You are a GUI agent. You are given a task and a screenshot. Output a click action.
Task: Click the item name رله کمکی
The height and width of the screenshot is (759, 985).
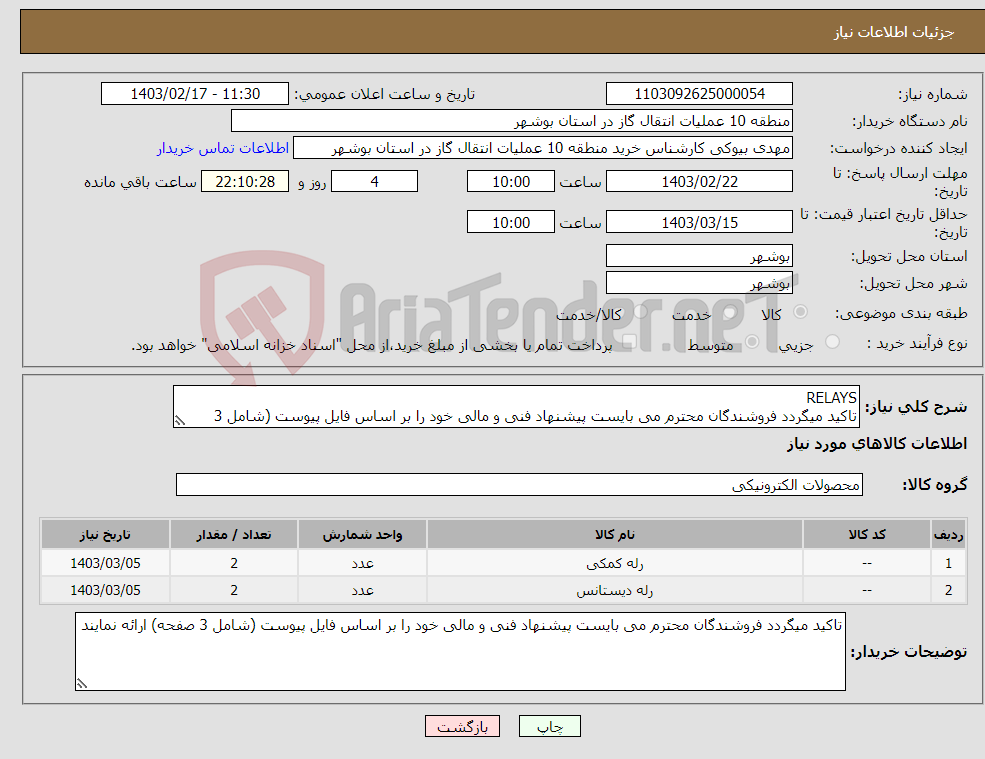[615, 564]
